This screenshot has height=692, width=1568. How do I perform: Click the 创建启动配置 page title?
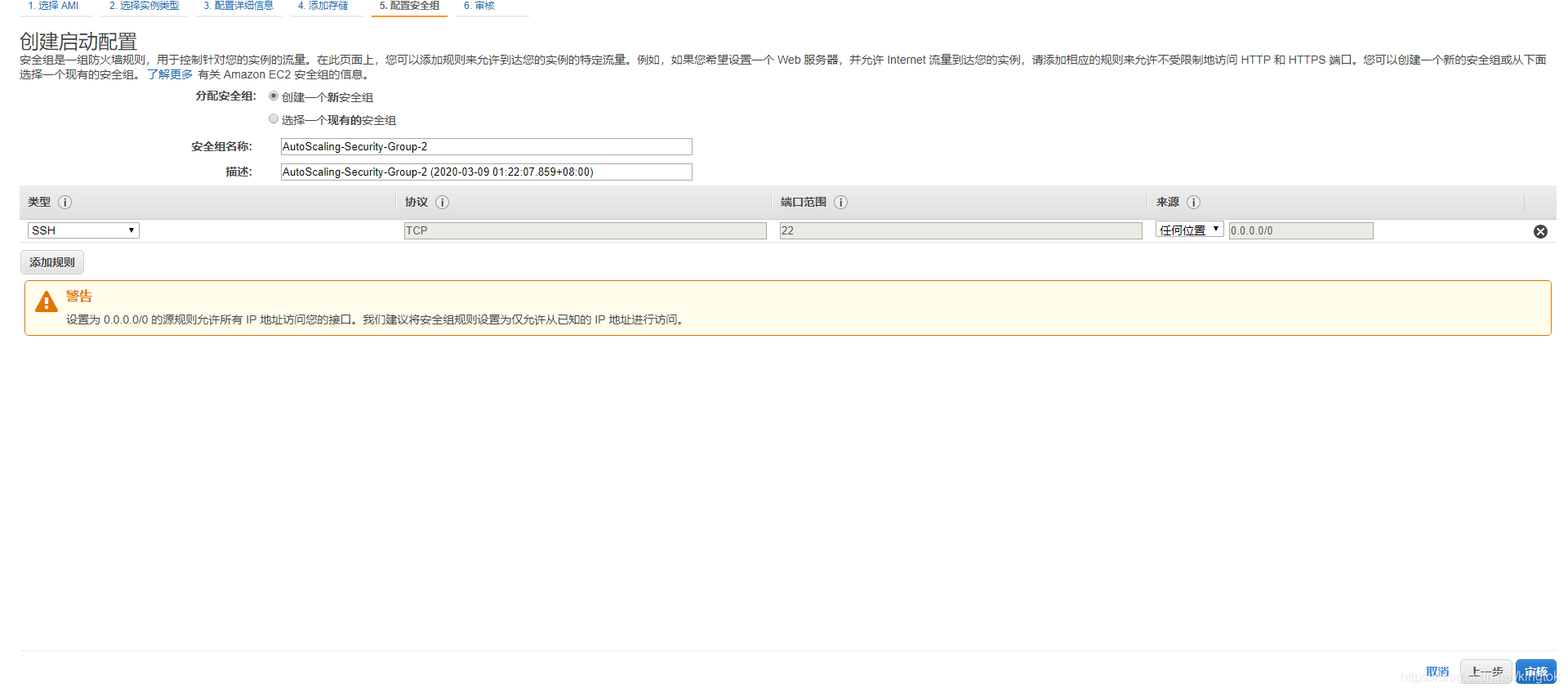78,42
